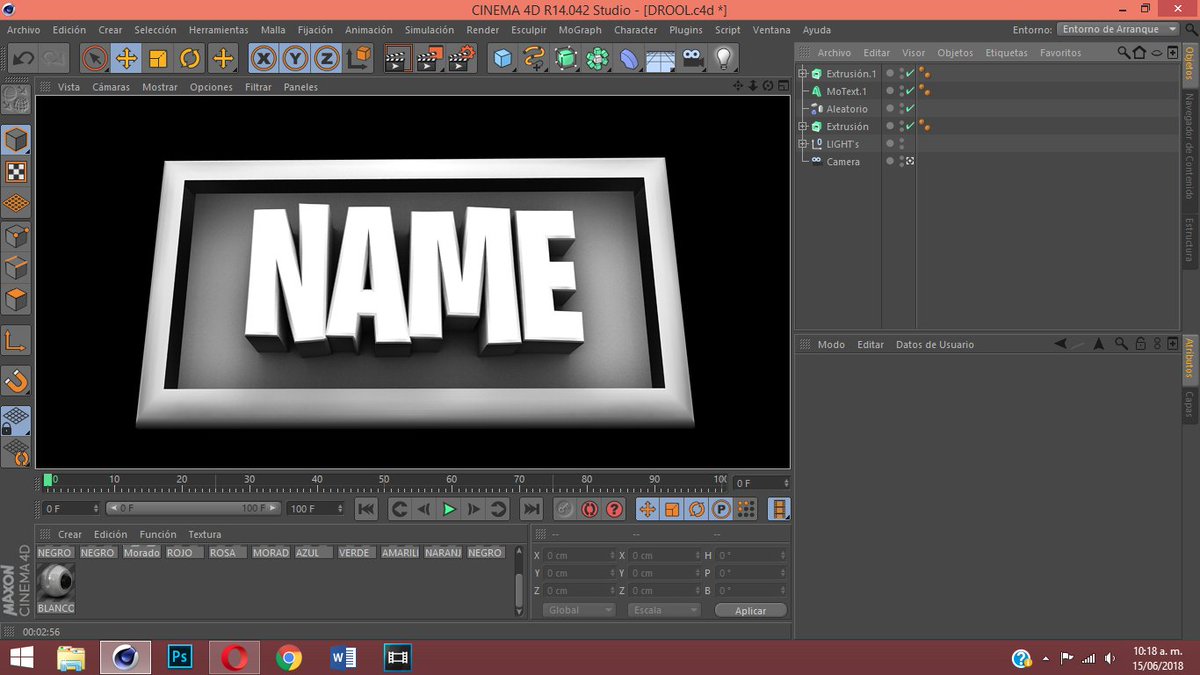Screen dimensions: 1200x675
Task: Click the Aplicar button
Action: 751,610
